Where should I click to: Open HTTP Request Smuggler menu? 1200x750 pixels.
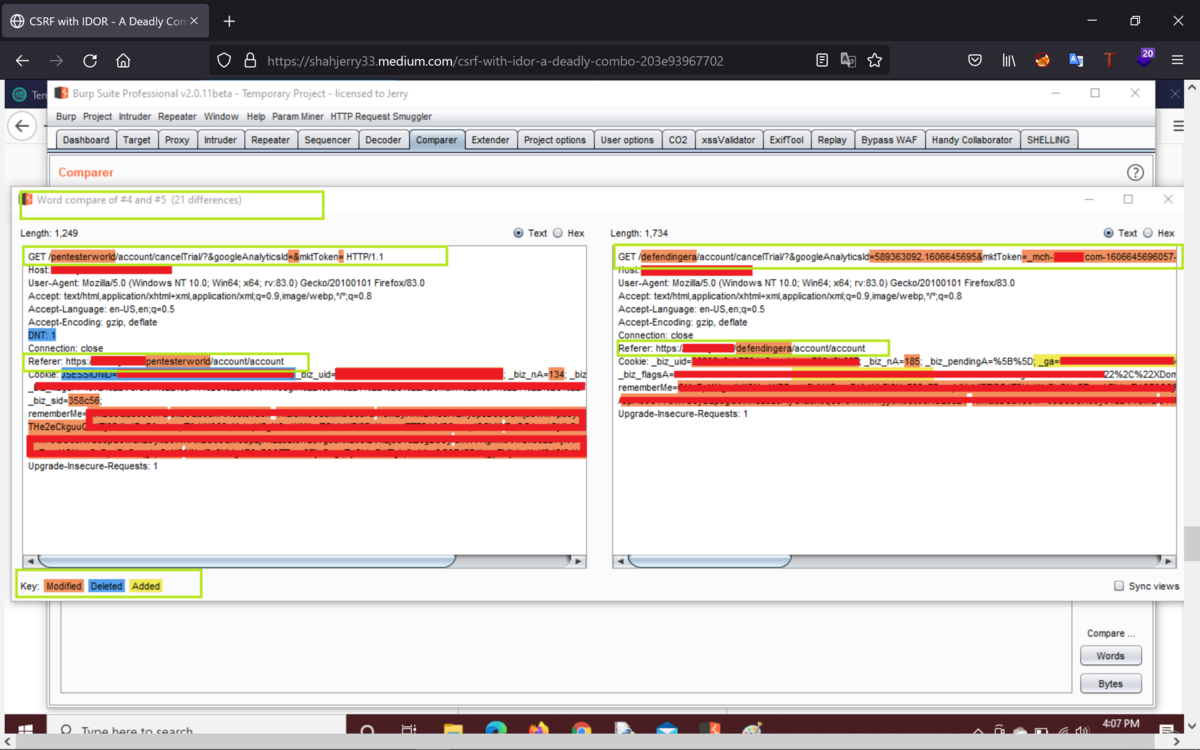tap(383, 117)
